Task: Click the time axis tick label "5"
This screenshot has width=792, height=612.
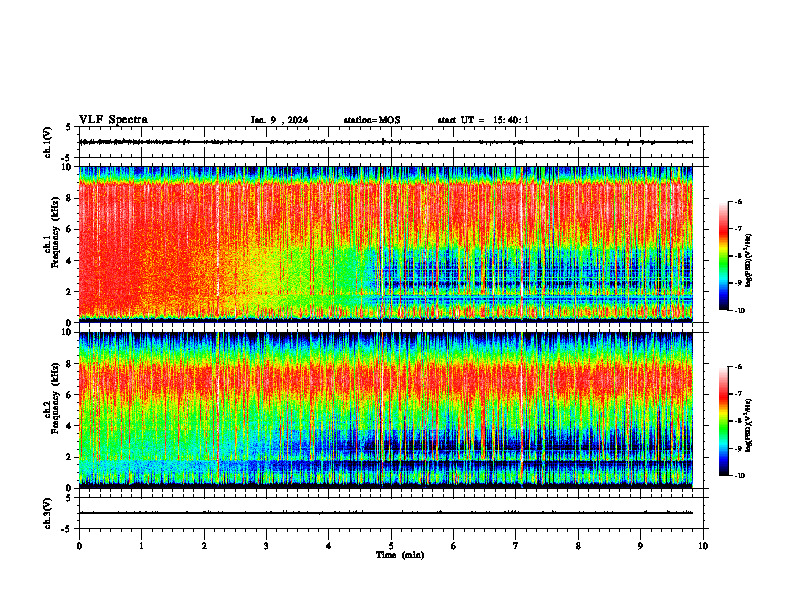Action: pyautogui.click(x=391, y=546)
